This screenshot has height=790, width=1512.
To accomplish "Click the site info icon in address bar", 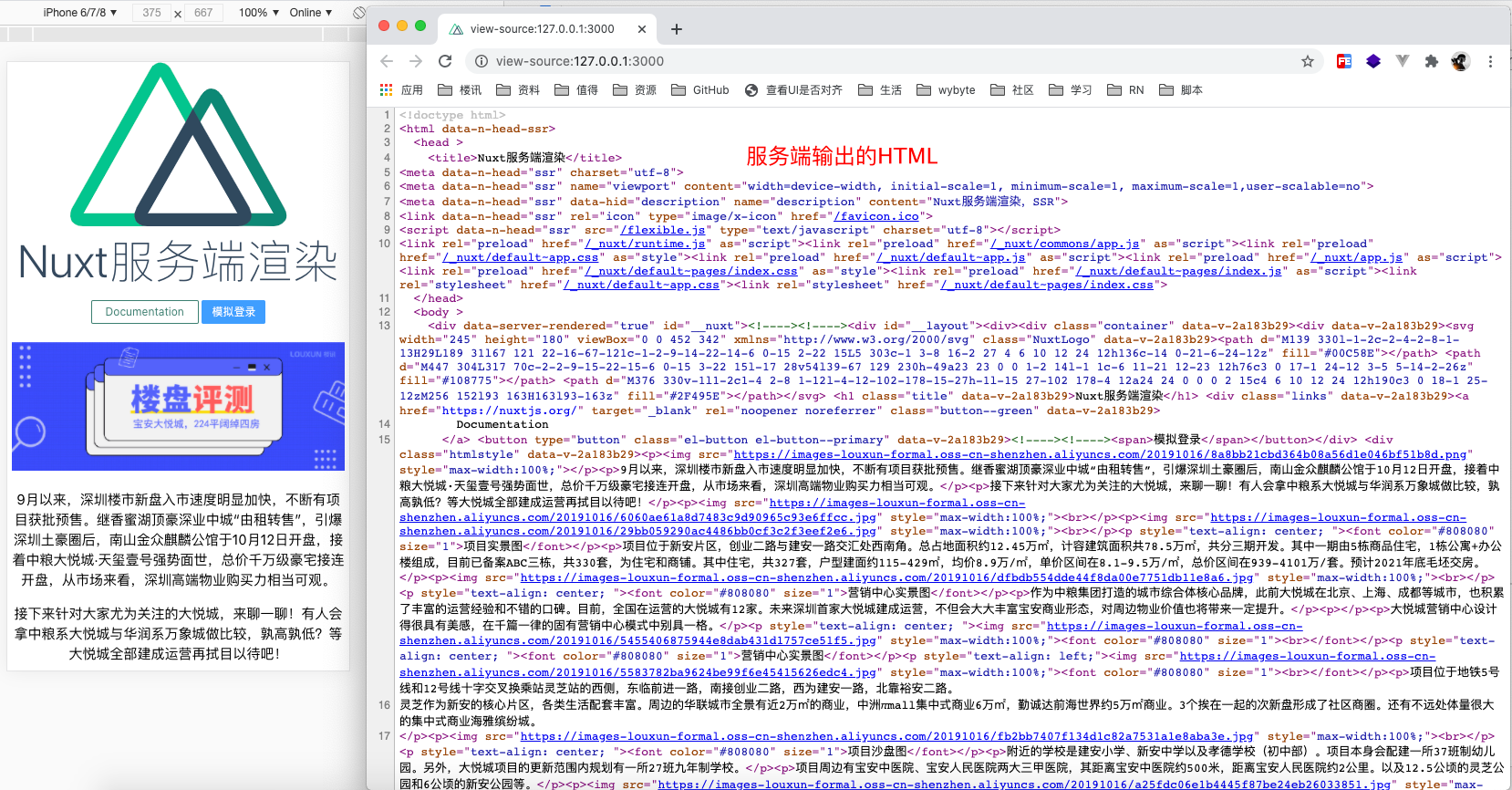I will pyautogui.click(x=481, y=61).
